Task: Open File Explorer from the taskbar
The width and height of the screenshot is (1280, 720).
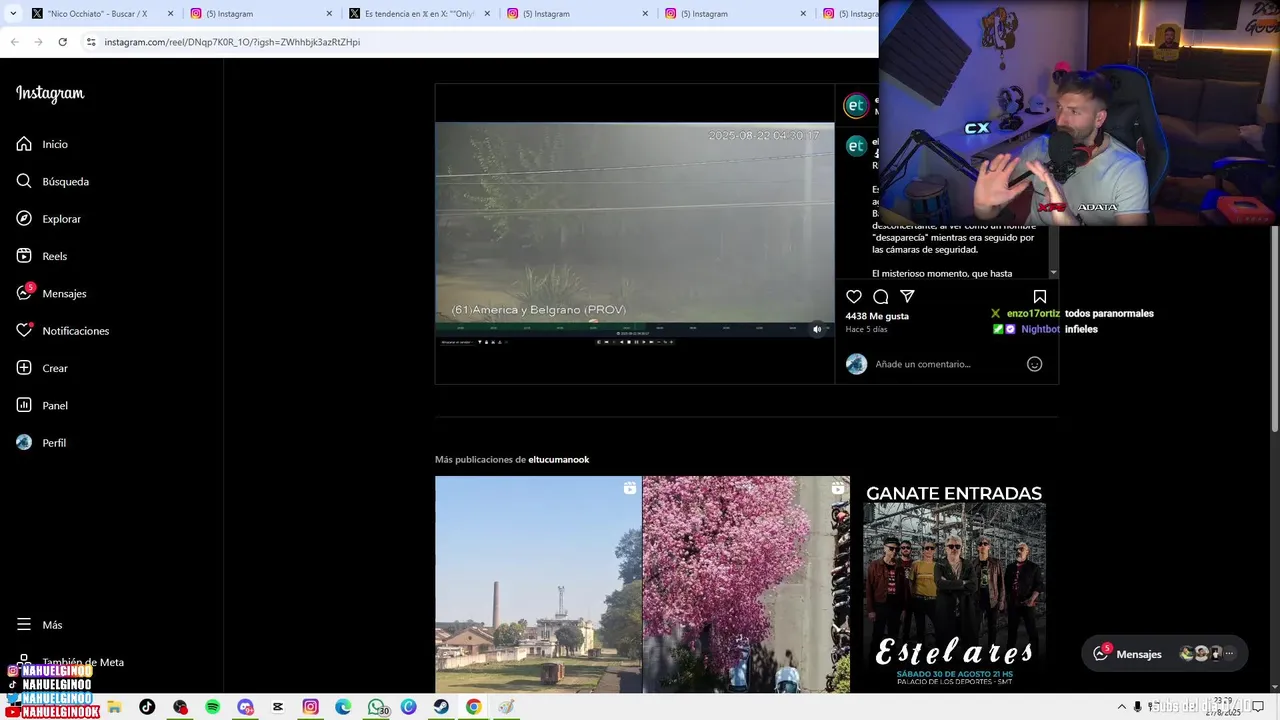Action: (x=115, y=707)
